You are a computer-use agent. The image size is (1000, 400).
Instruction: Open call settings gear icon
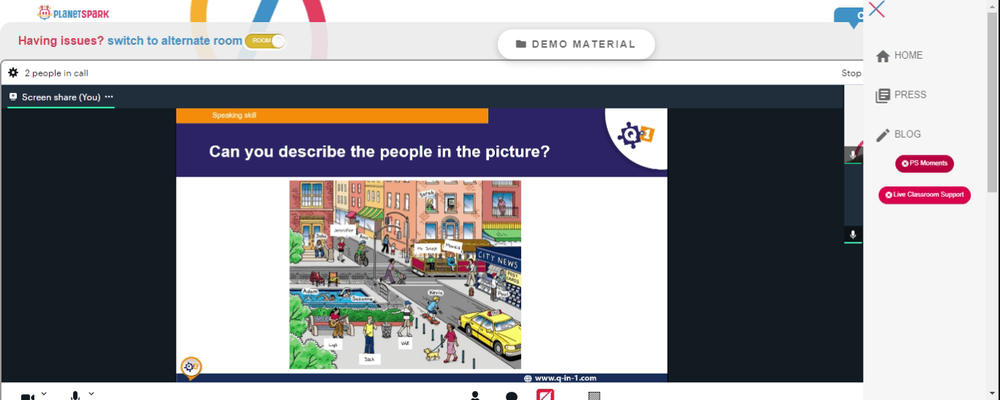[x=13, y=73]
